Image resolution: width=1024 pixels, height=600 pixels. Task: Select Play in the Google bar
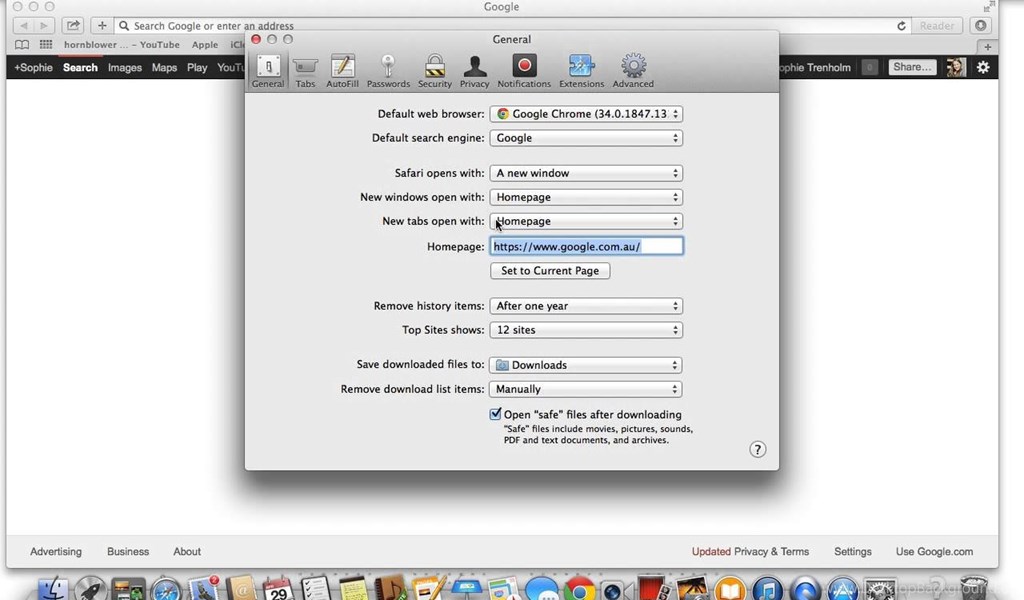(x=197, y=67)
